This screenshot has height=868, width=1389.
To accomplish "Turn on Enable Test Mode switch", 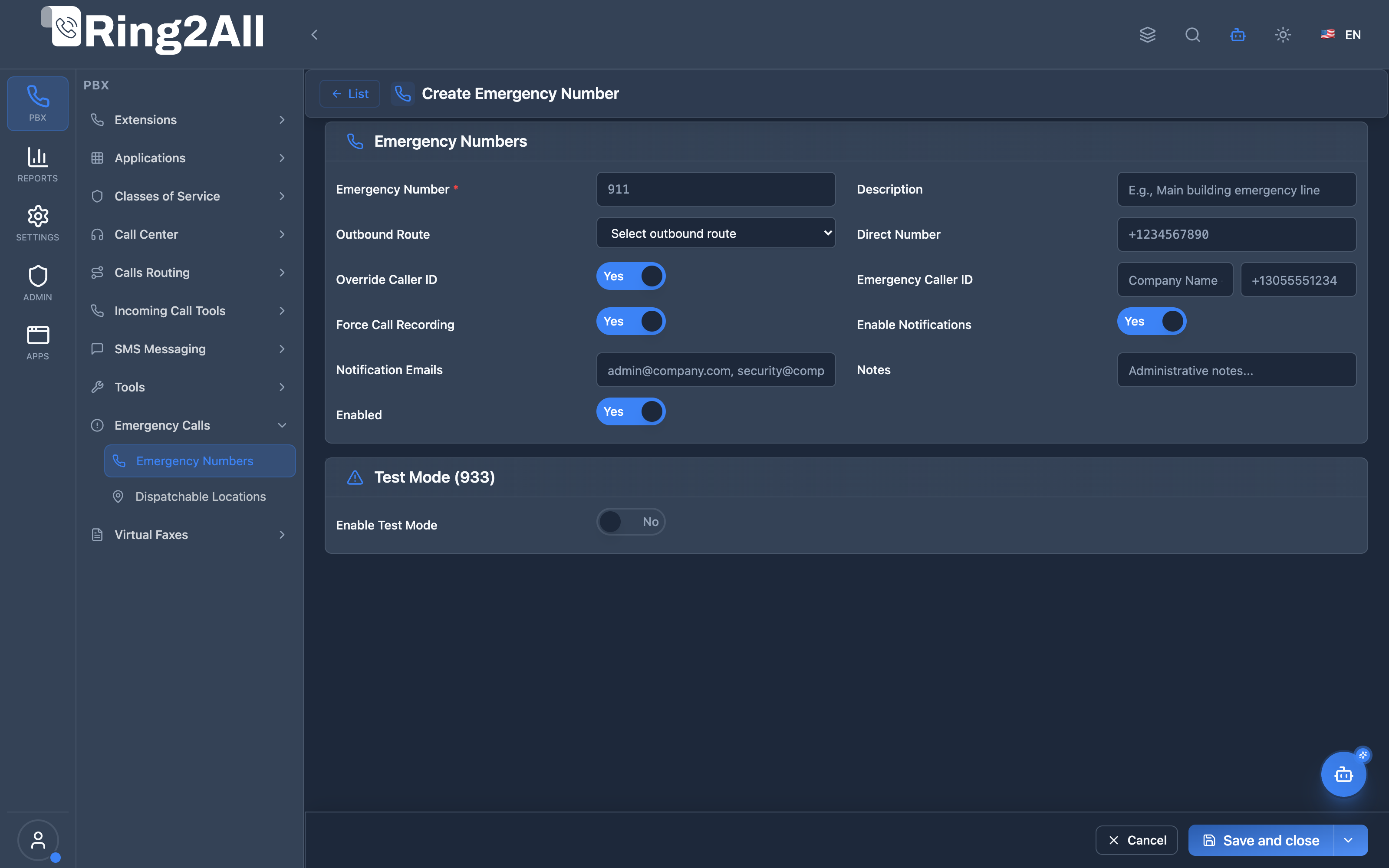I will (631, 522).
